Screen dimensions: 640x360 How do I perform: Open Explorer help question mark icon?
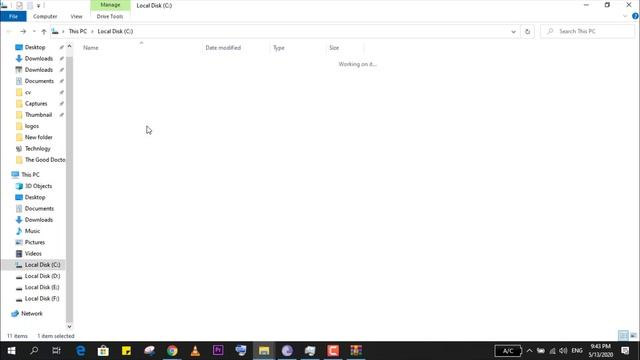pos(635,16)
